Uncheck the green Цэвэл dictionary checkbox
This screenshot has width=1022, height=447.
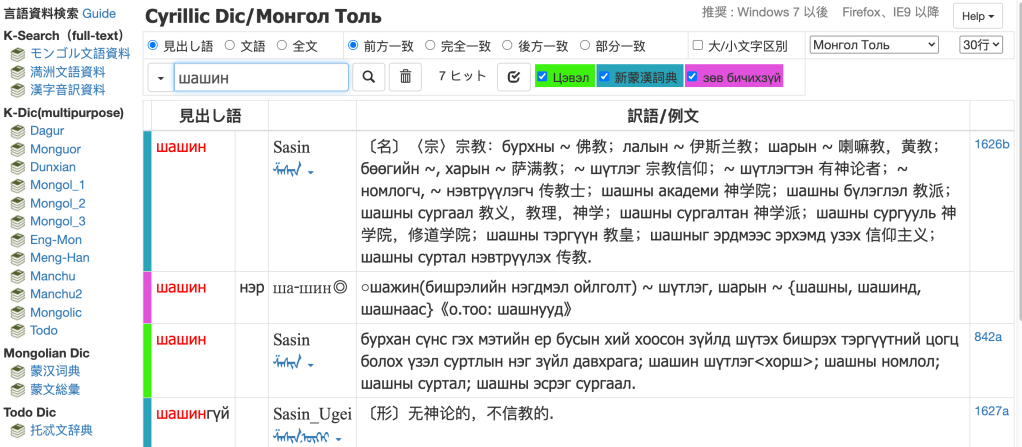tap(542, 76)
